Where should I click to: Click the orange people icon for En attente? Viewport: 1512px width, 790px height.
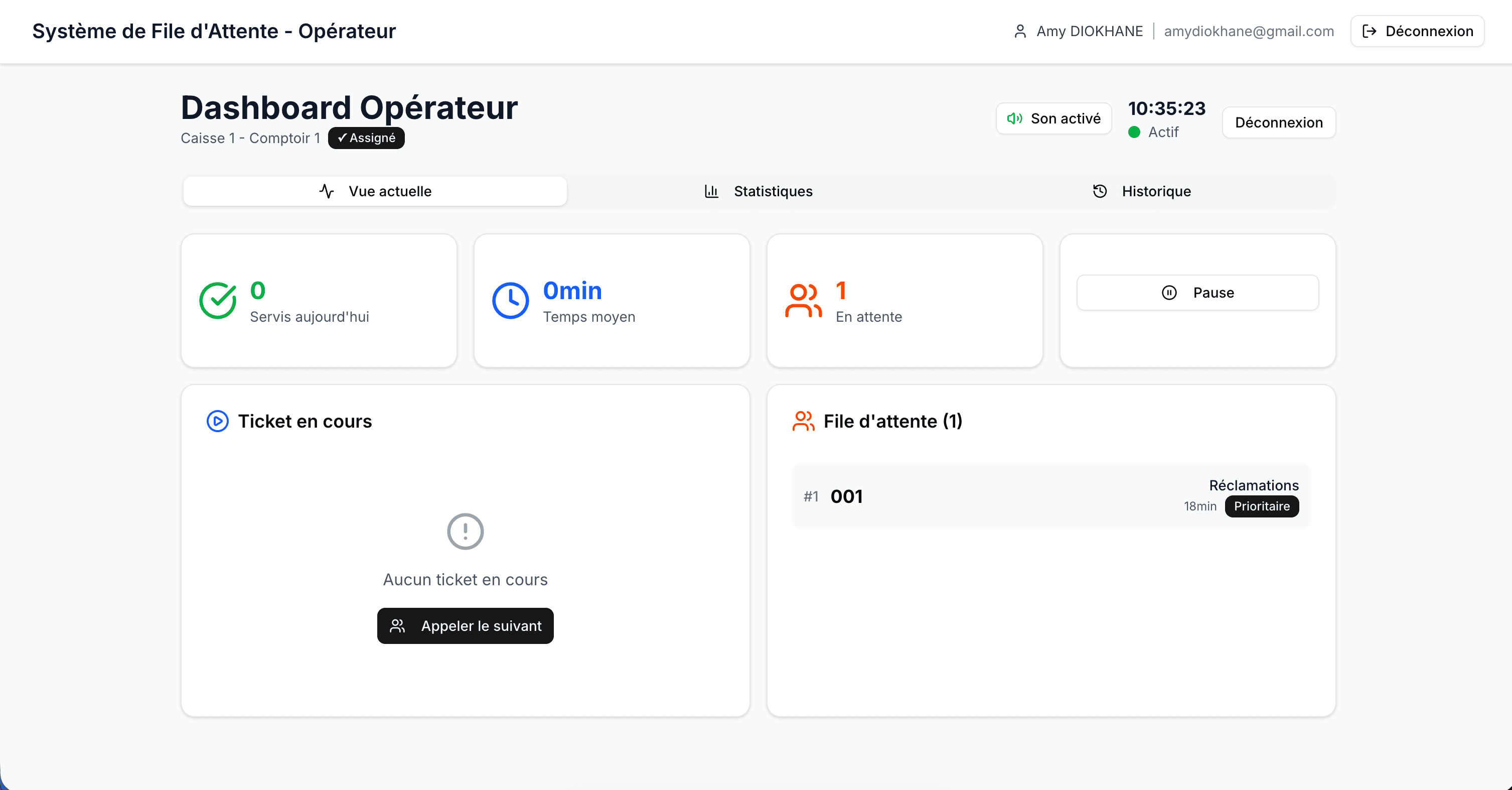tap(804, 301)
